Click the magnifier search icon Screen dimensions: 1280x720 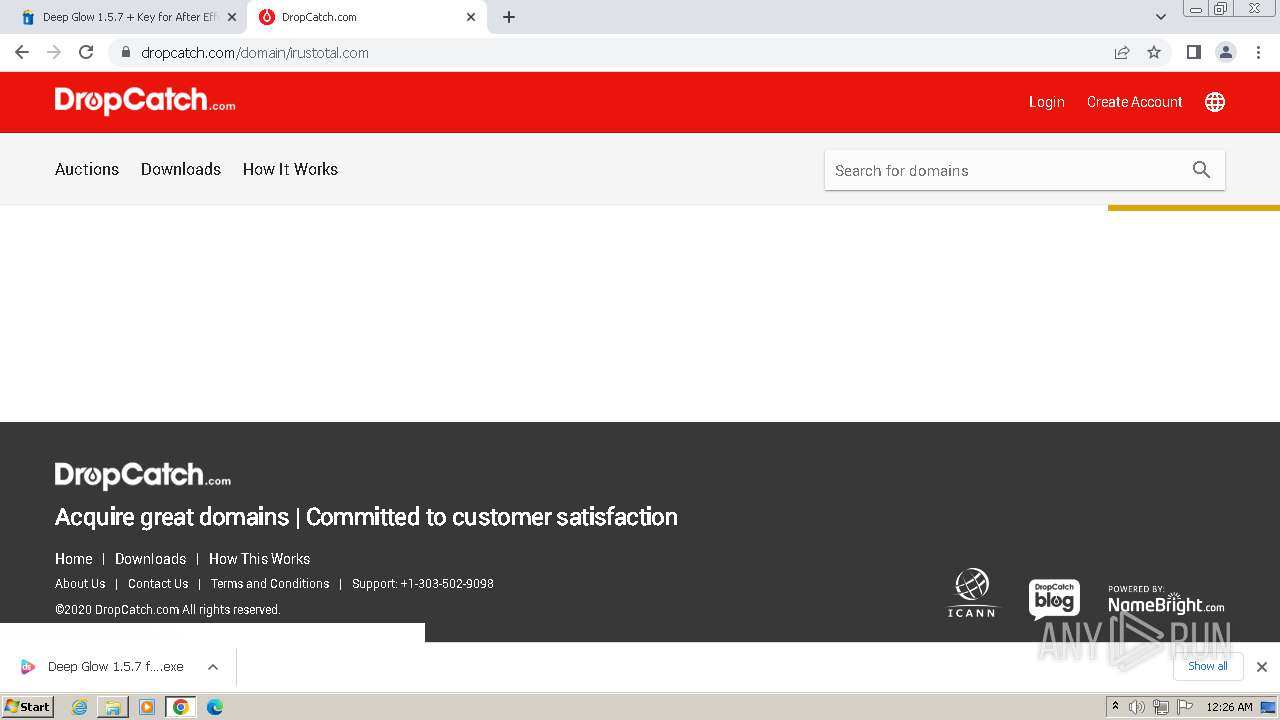(1201, 170)
